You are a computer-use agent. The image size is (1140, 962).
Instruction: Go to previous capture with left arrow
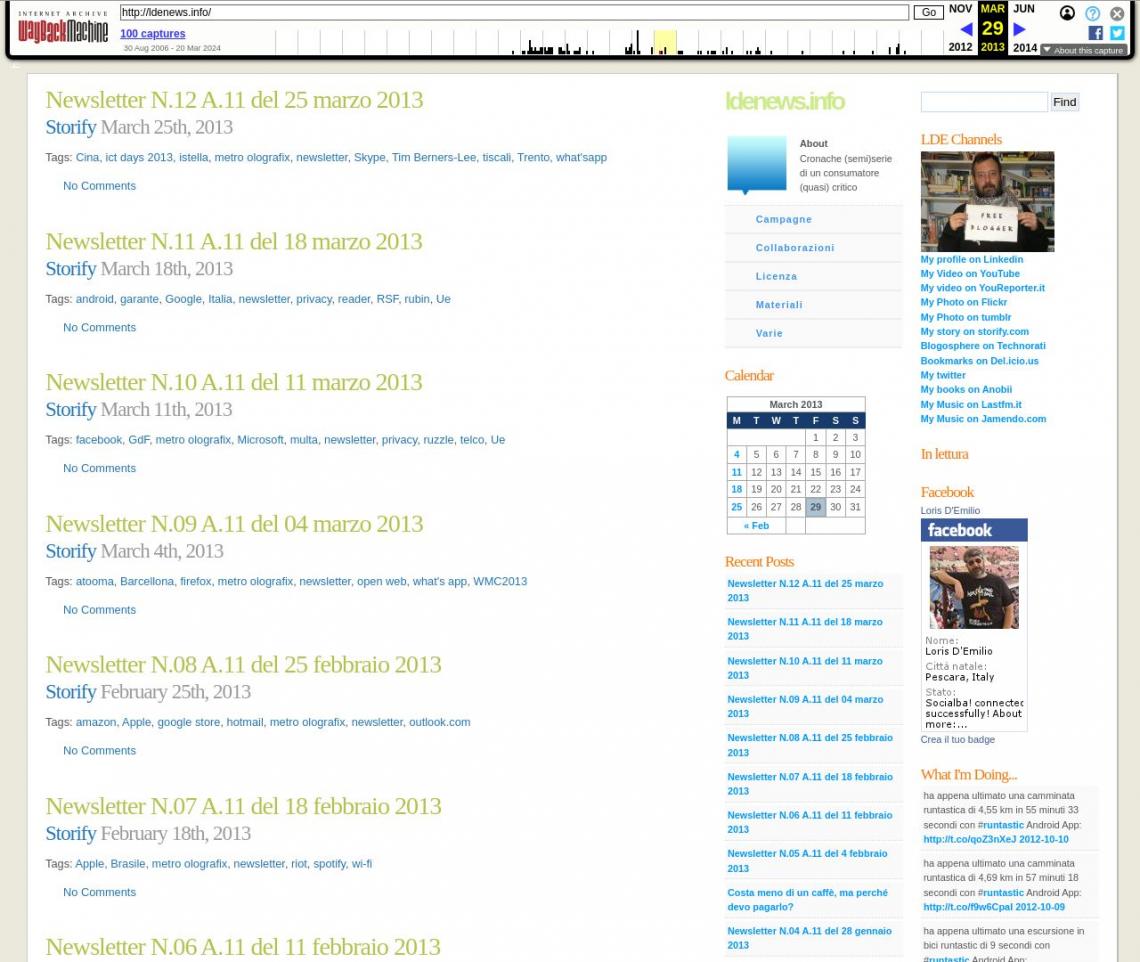click(x=965, y=29)
